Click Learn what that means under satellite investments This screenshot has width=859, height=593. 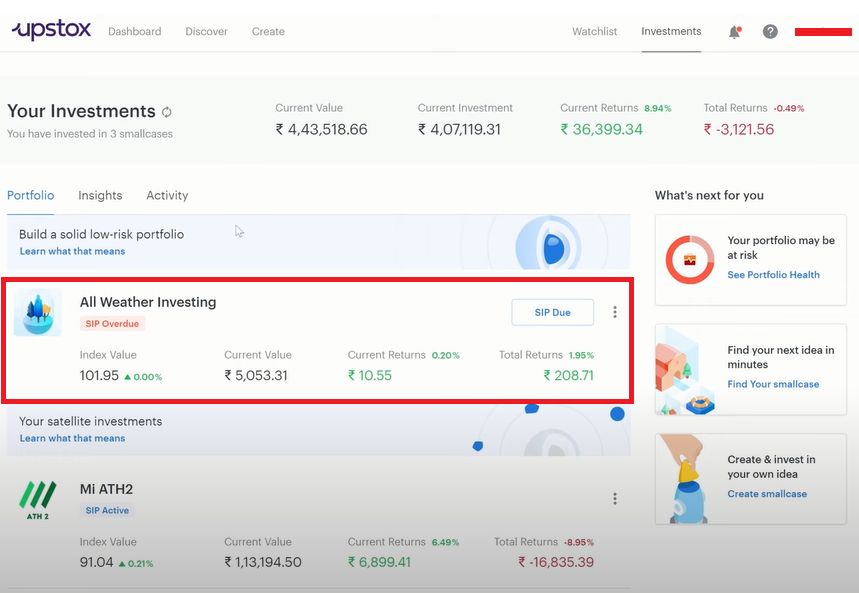[72, 438]
